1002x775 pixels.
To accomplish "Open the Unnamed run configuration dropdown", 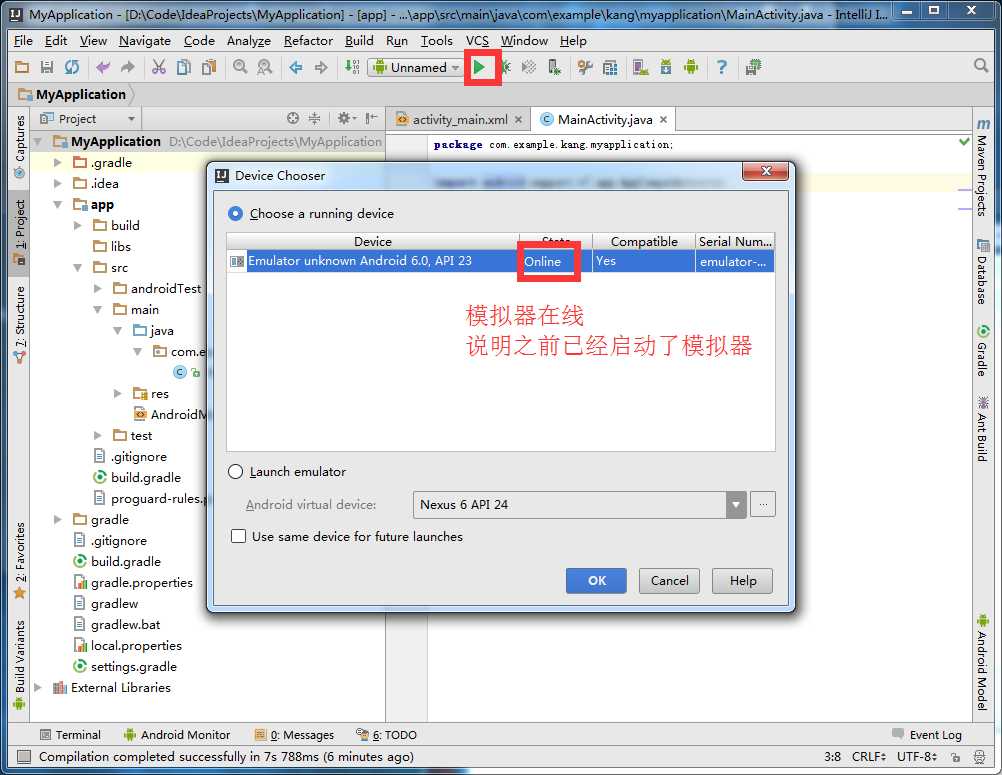I will (416, 67).
